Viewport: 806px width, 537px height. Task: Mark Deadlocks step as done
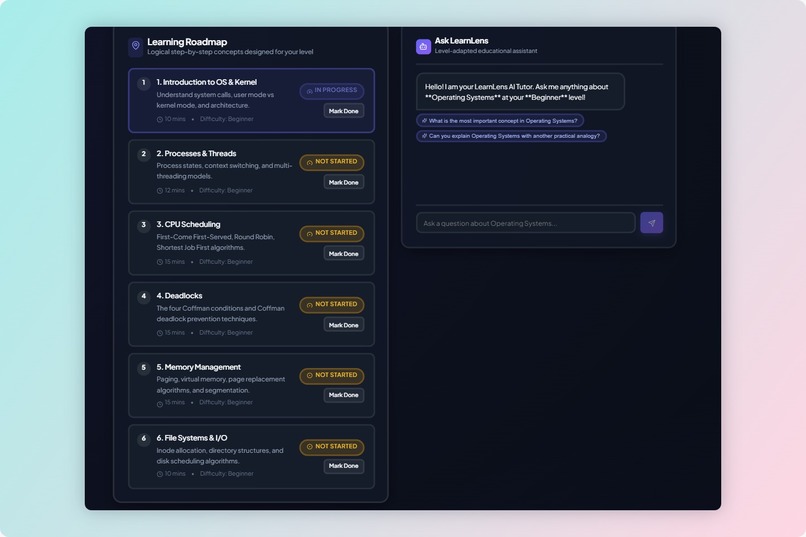[344, 325]
